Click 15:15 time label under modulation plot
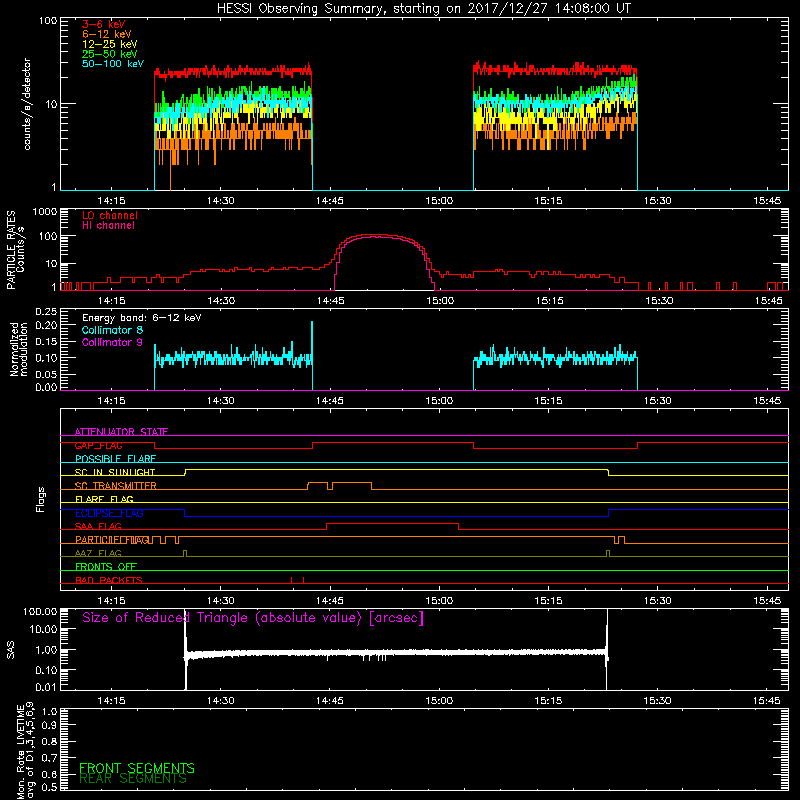Viewport: 800px width, 800px height. (x=548, y=401)
